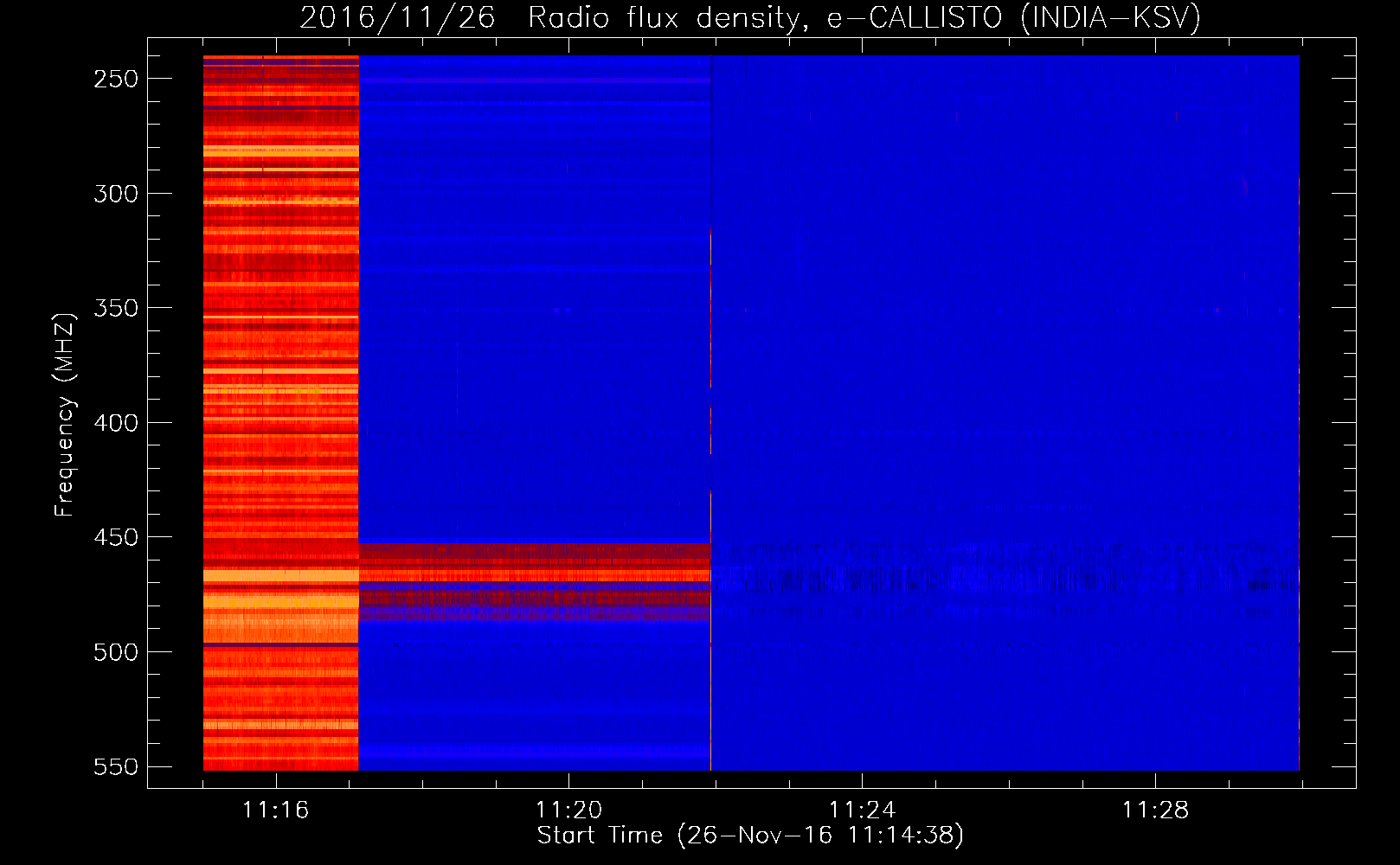
Task: Click the 350 frequency tick label
Action: point(116,308)
